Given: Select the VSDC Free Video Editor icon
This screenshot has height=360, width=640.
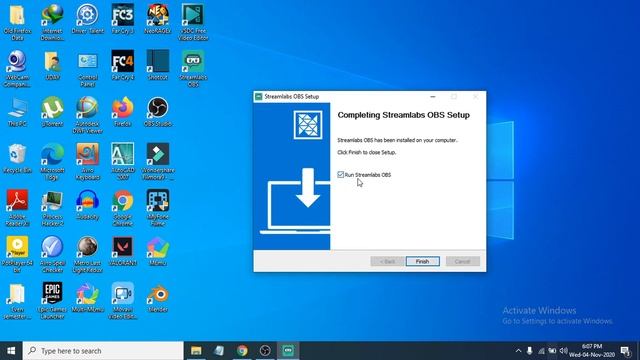Looking at the screenshot, I should tap(193, 22).
